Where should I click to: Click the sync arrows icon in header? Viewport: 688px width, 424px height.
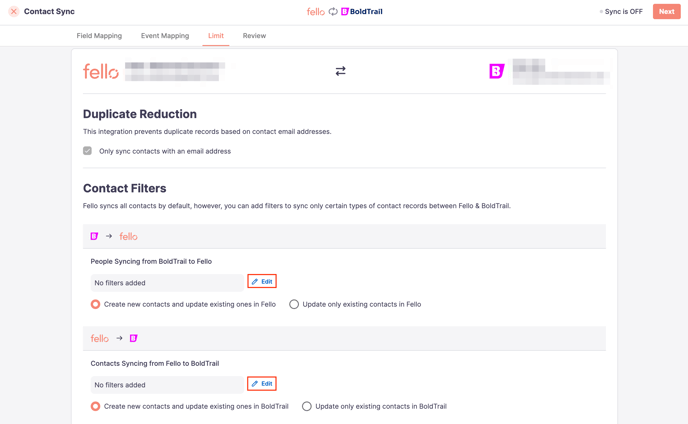(x=333, y=11)
